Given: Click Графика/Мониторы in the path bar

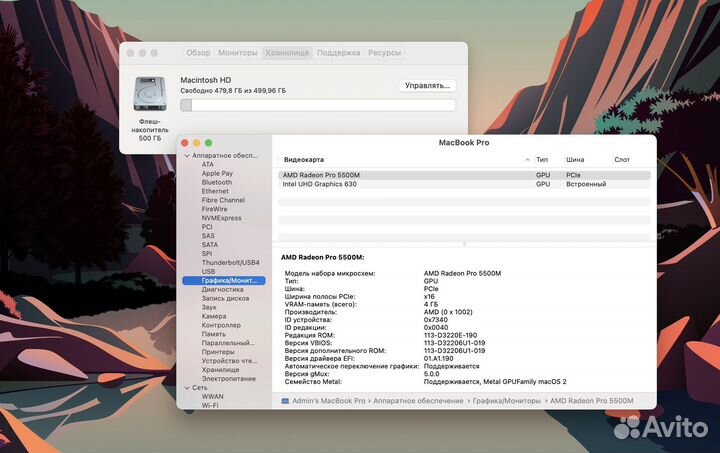Looking at the screenshot, I should coord(506,401).
